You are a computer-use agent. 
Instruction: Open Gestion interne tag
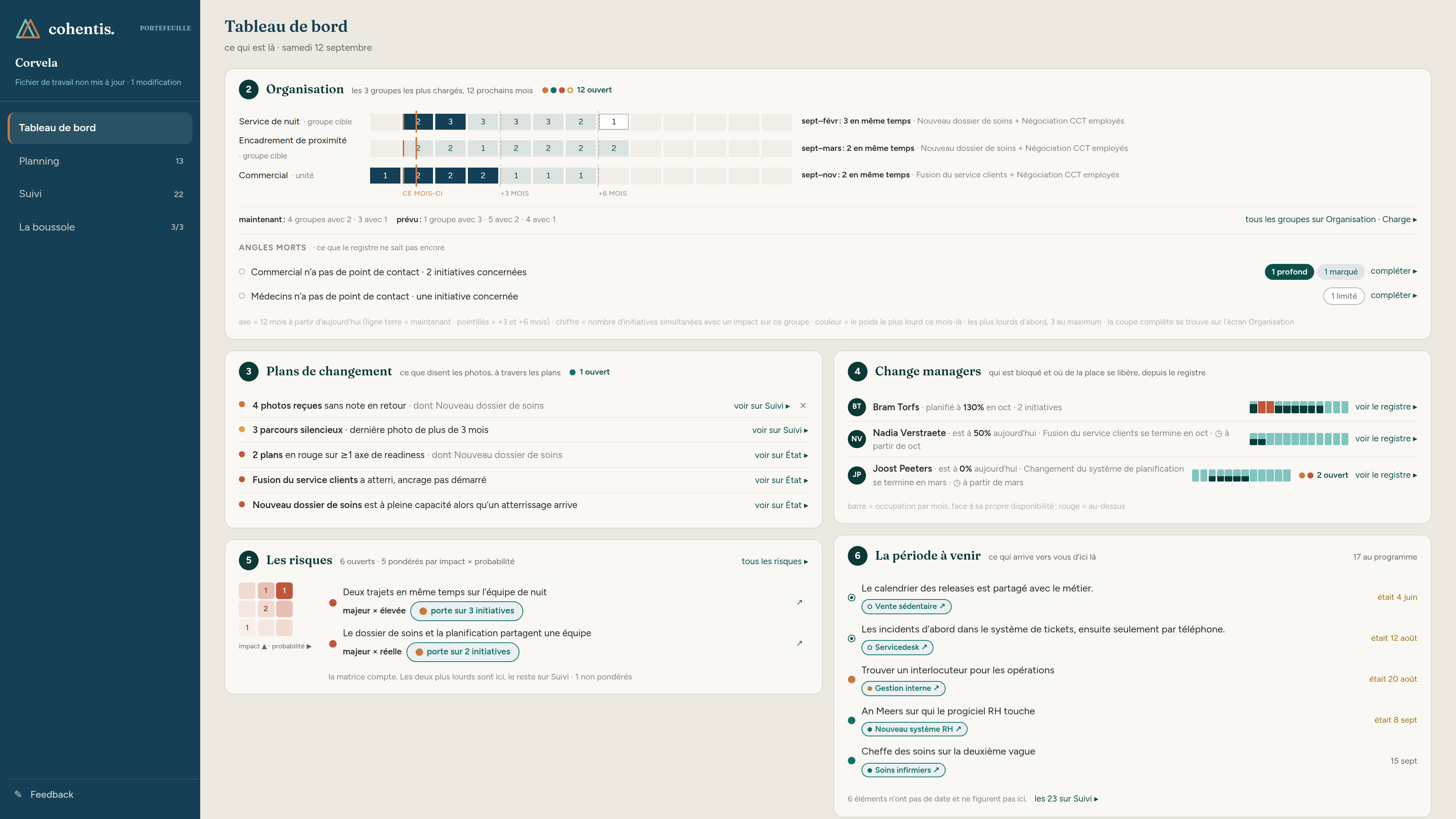[903, 689]
